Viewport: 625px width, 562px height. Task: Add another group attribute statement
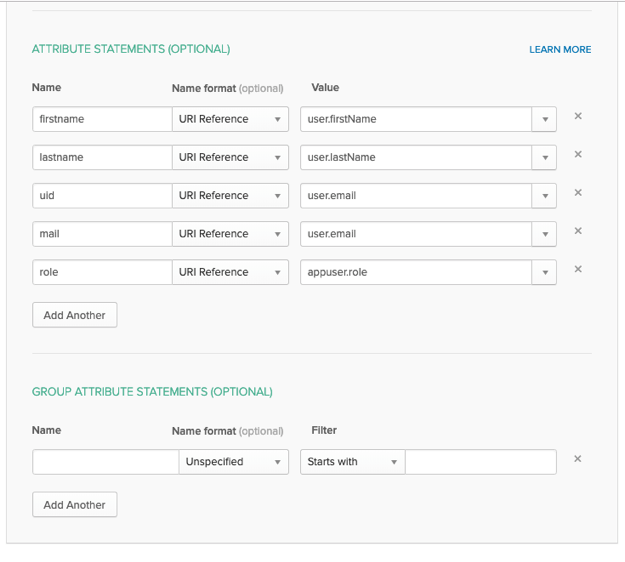(x=75, y=505)
